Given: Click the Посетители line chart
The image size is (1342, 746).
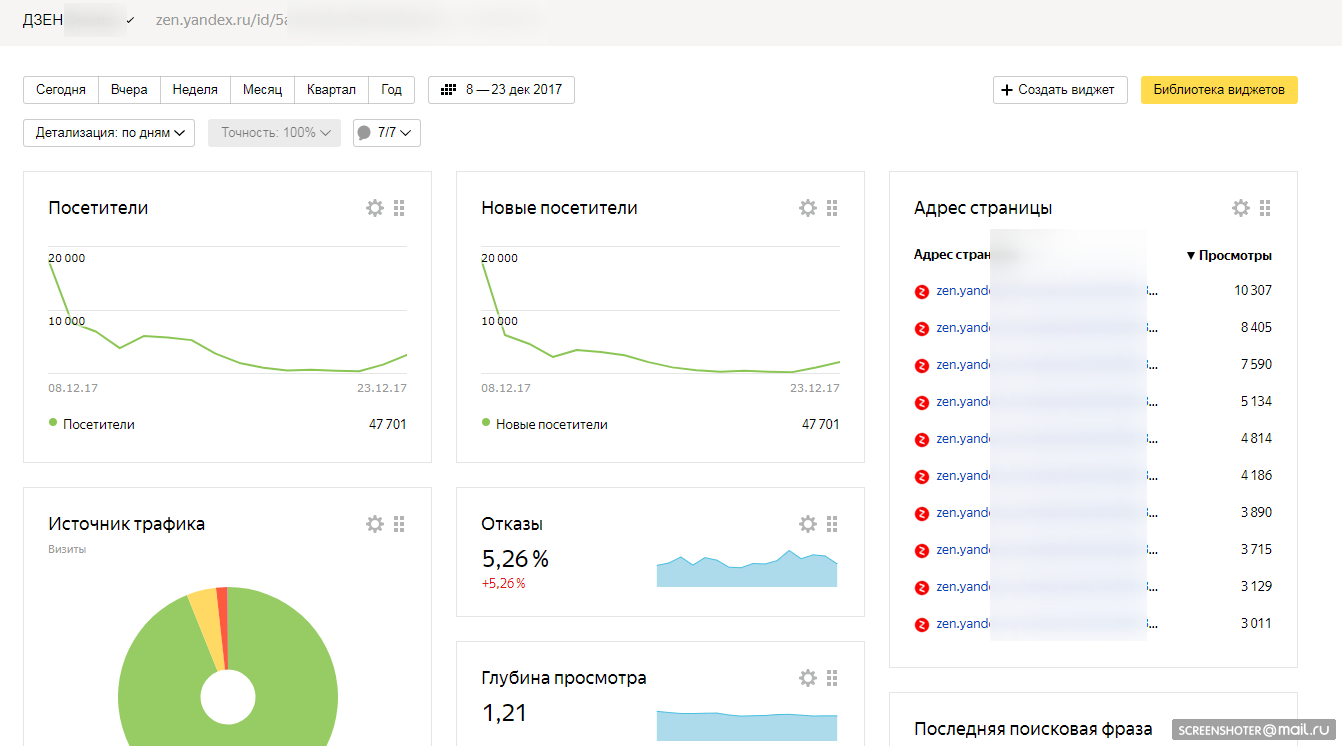Looking at the screenshot, I should coord(228,312).
